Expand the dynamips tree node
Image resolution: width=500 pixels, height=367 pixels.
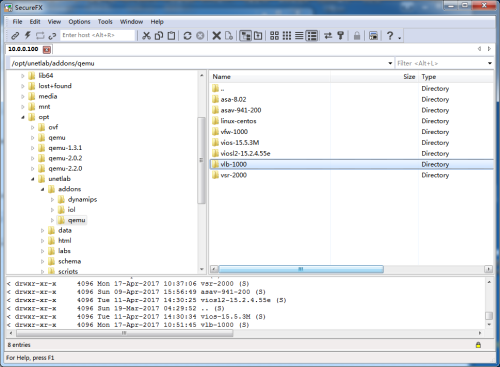52,200
